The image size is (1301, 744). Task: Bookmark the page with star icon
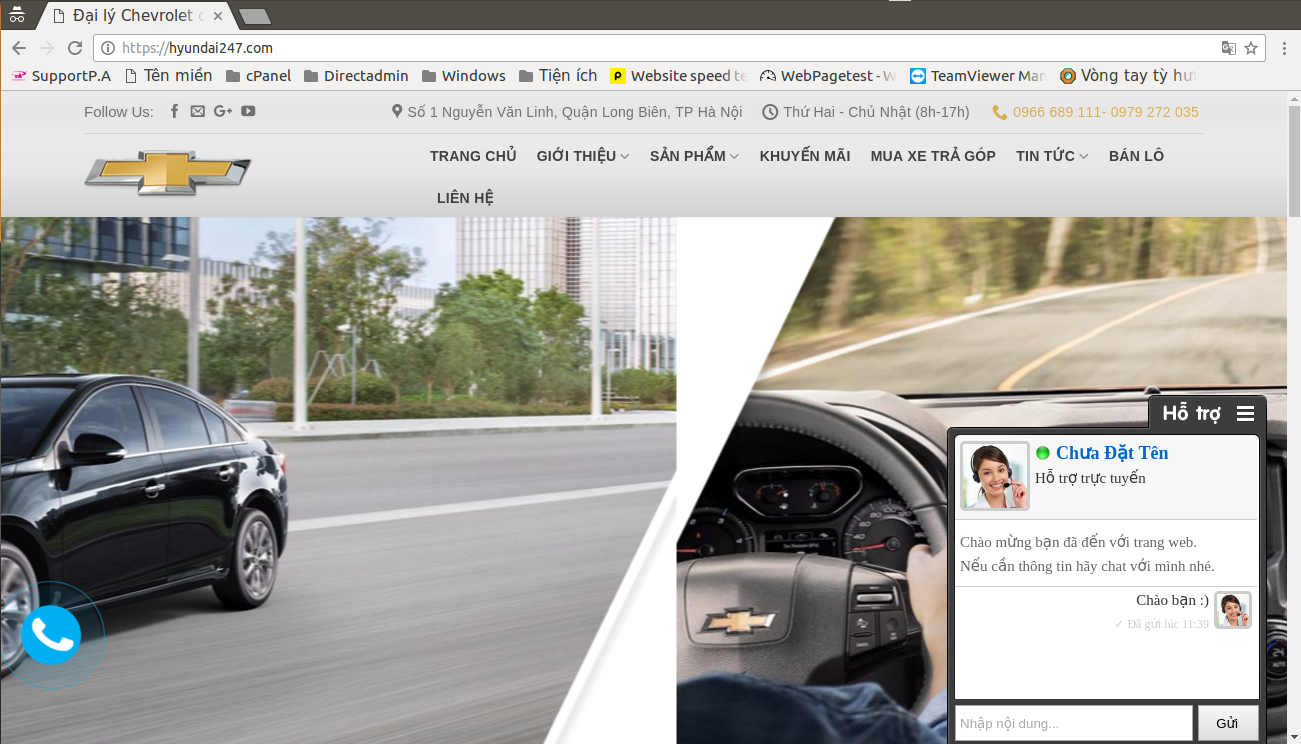[1250, 48]
